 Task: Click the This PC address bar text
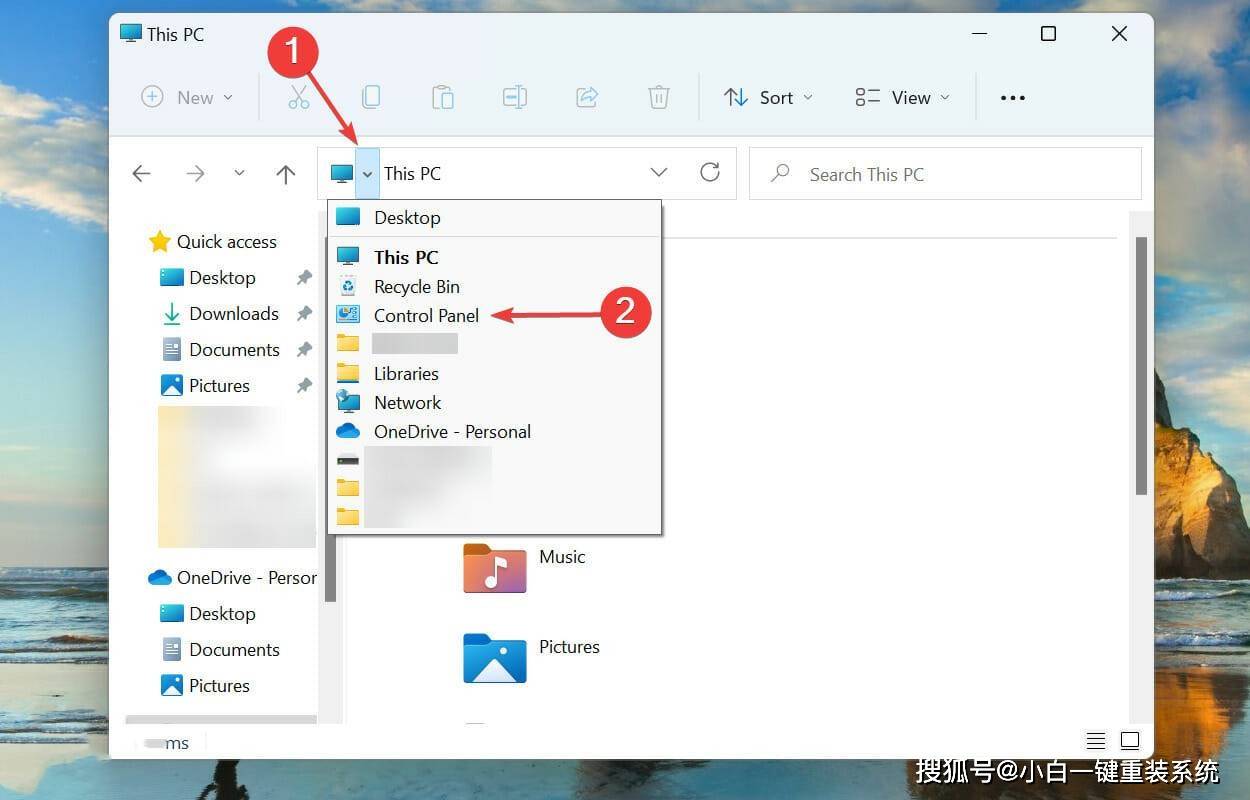pos(412,174)
